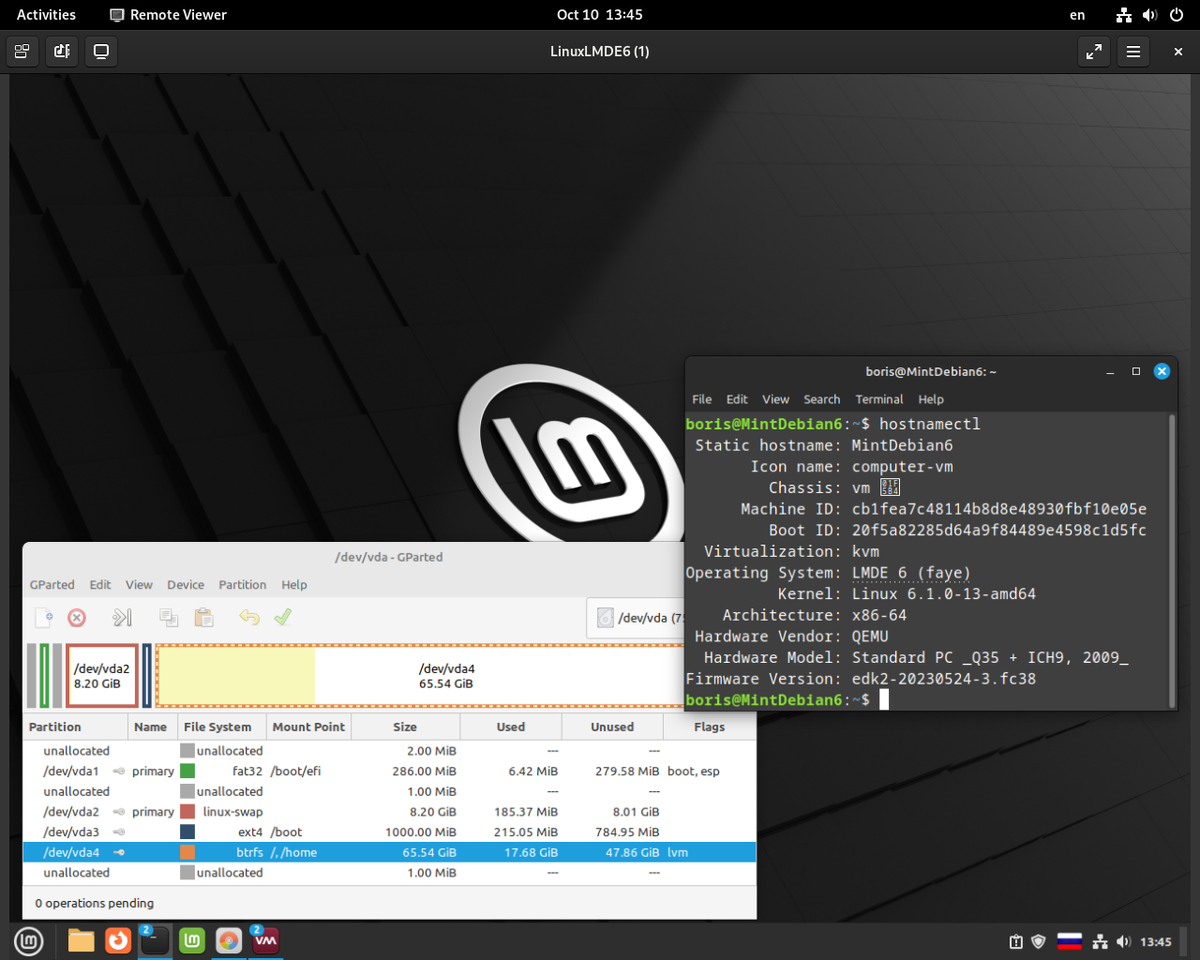Image resolution: width=1200 pixels, height=960 pixels.
Task: Click the GParted menu item in the menubar
Action: point(52,585)
